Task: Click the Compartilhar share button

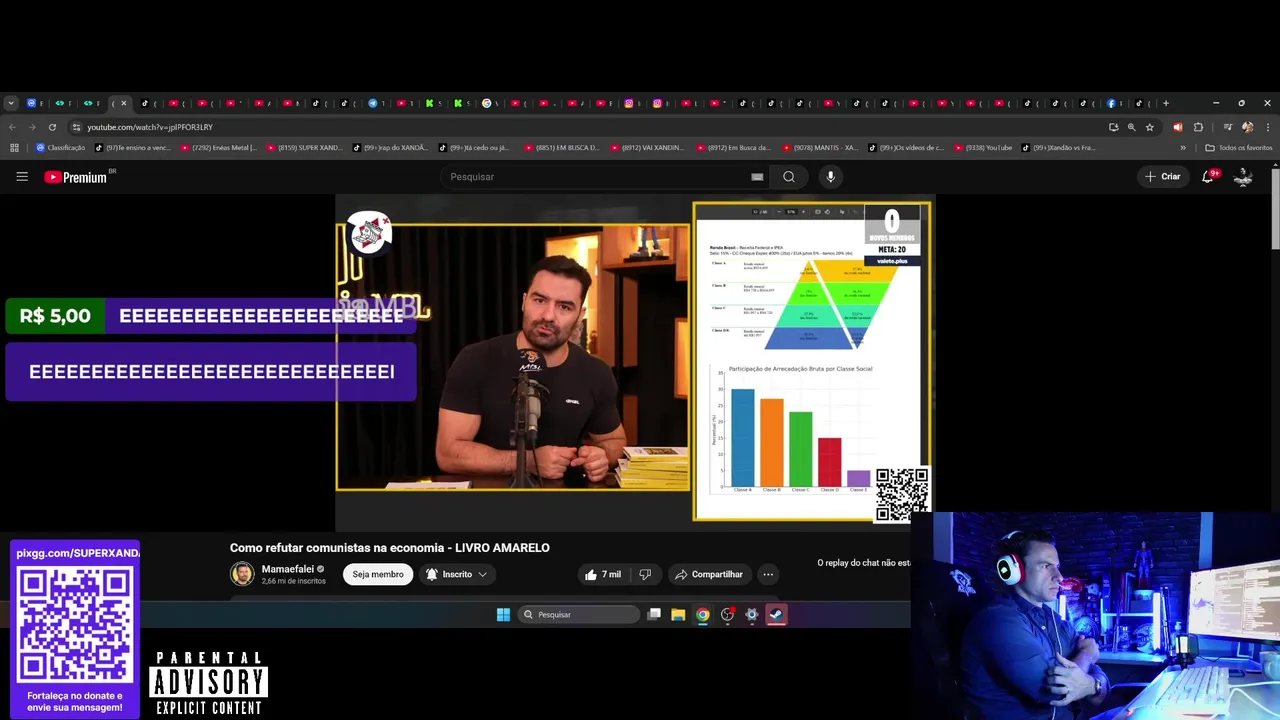Action: [x=708, y=574]
